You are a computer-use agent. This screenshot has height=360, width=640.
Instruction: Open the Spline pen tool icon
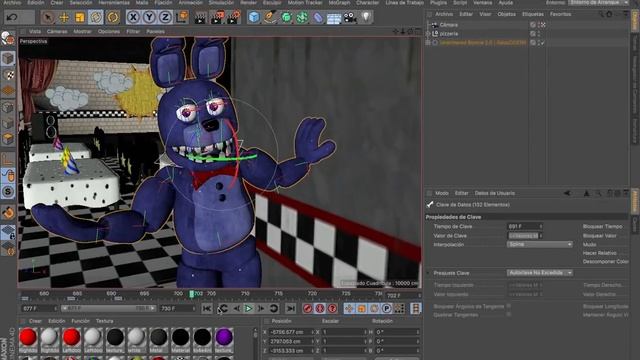(270, 17)
